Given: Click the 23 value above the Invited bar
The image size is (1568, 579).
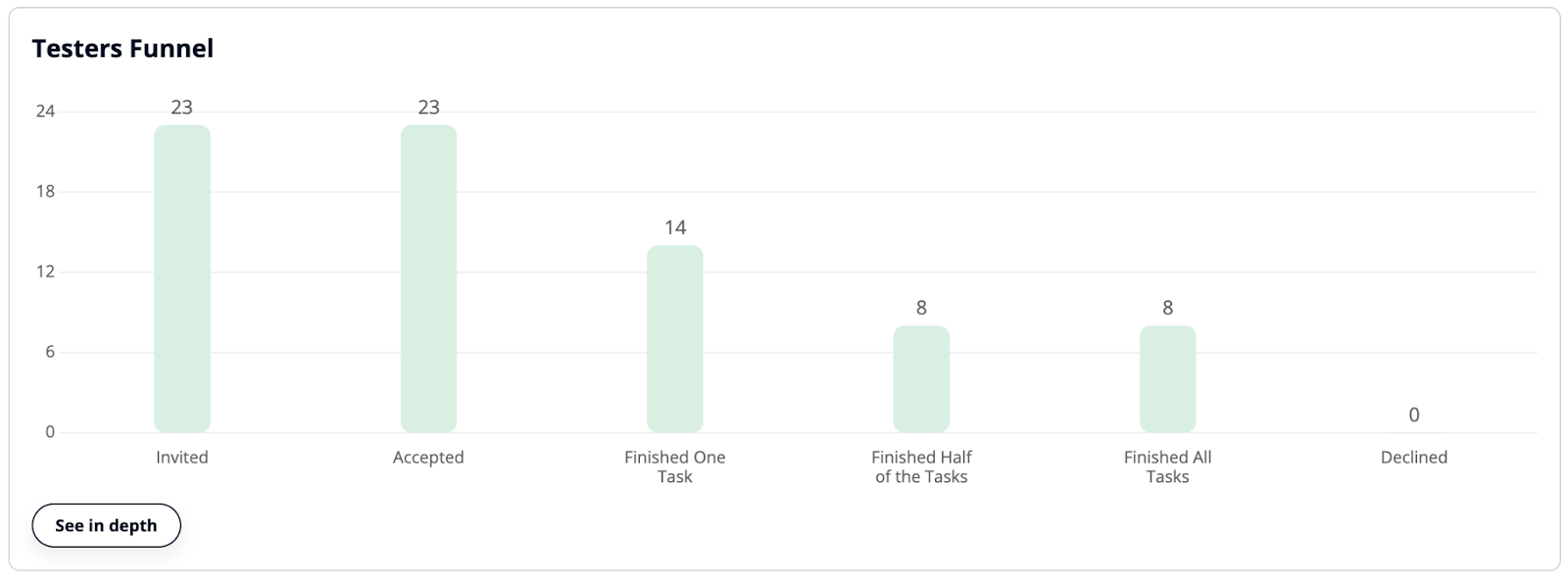Looking at the screenshot, I should tap(182, 107).
